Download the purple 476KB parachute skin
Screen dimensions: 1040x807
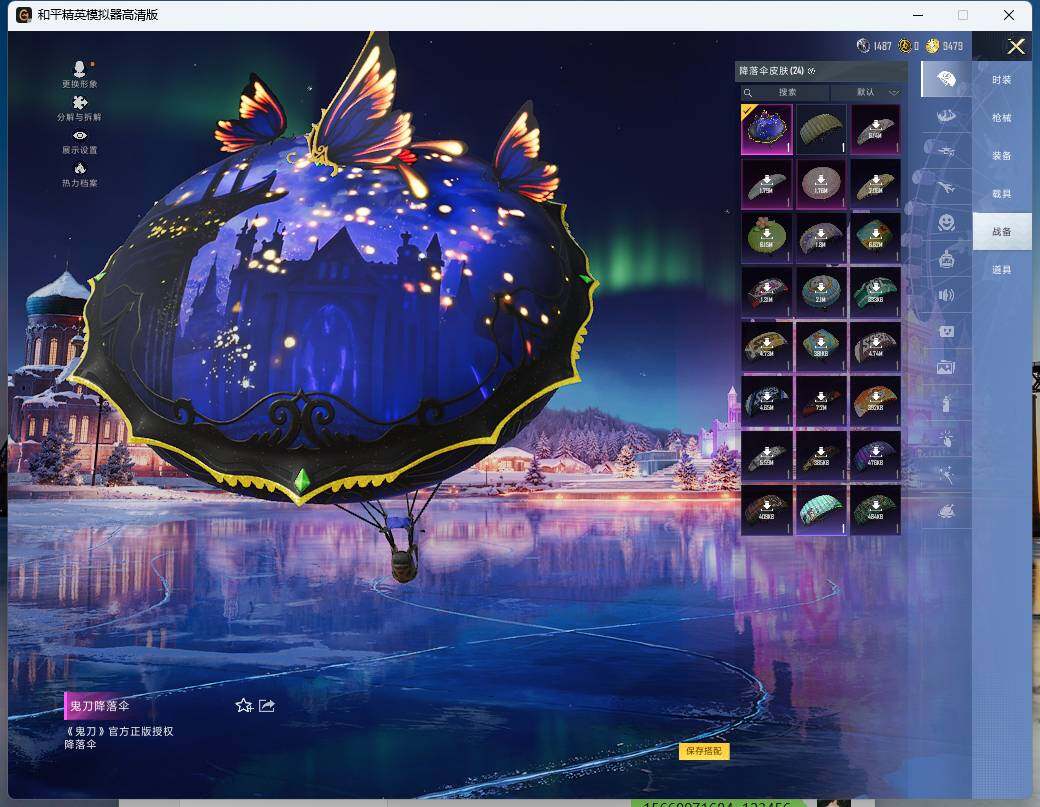876,456
